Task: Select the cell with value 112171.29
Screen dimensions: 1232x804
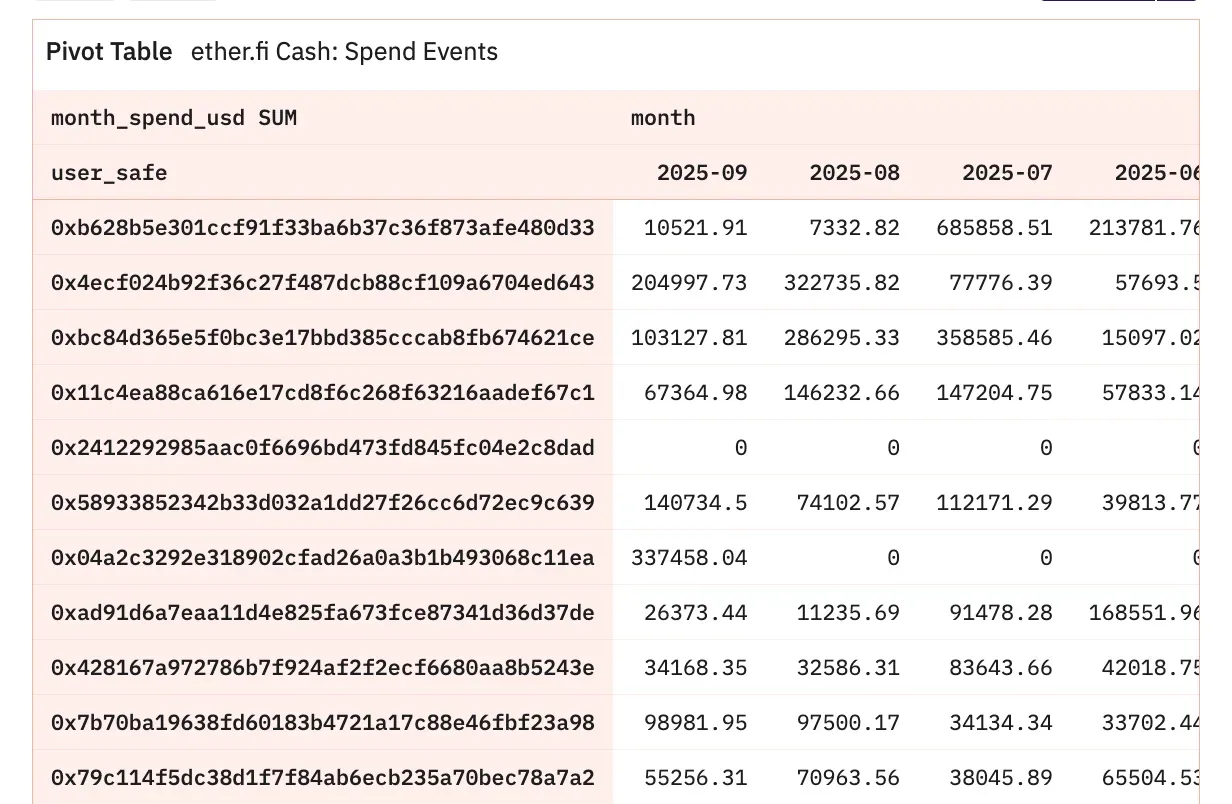Action: click(x=994, y=503)
